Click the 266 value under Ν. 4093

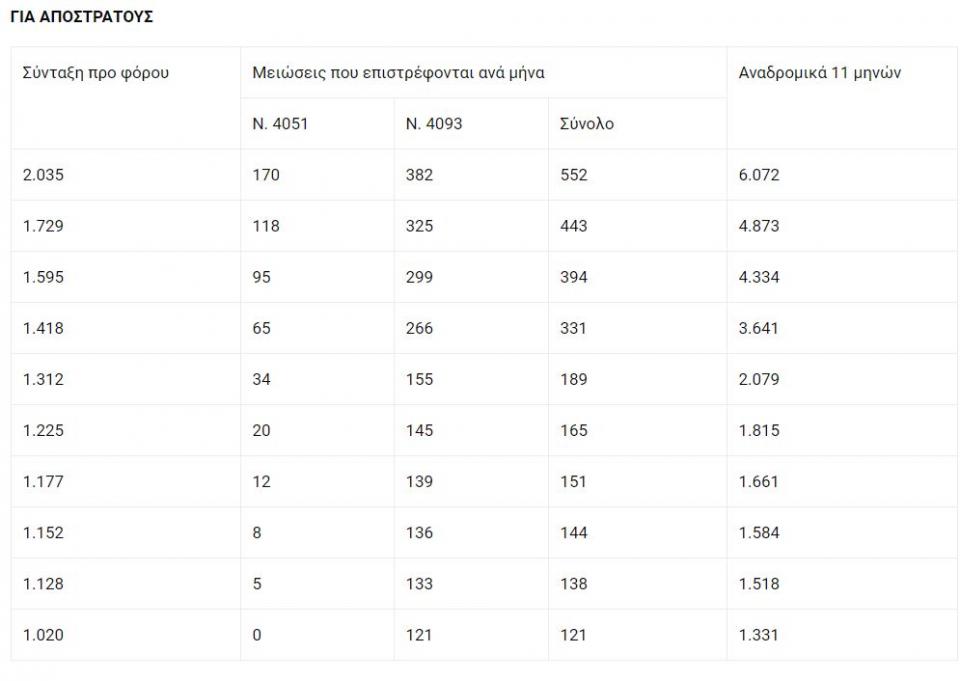[x=420, y=328]
